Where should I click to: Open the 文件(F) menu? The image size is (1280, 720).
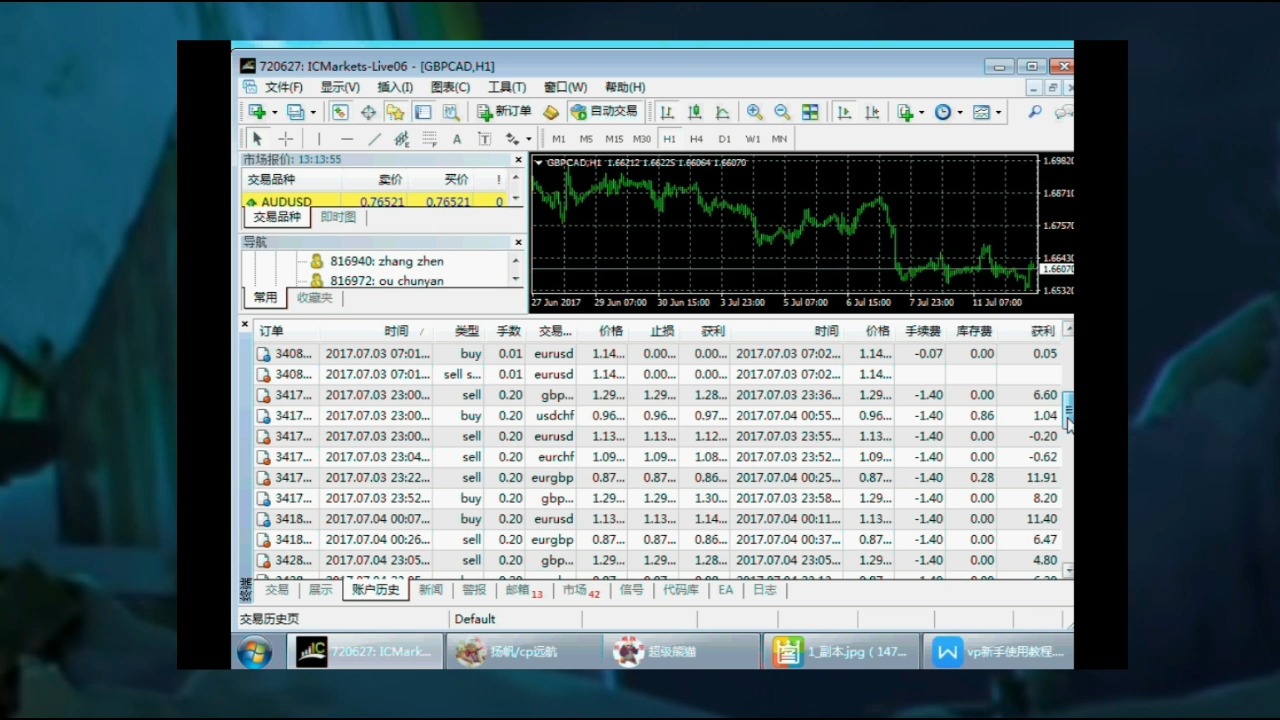point(283,87)
